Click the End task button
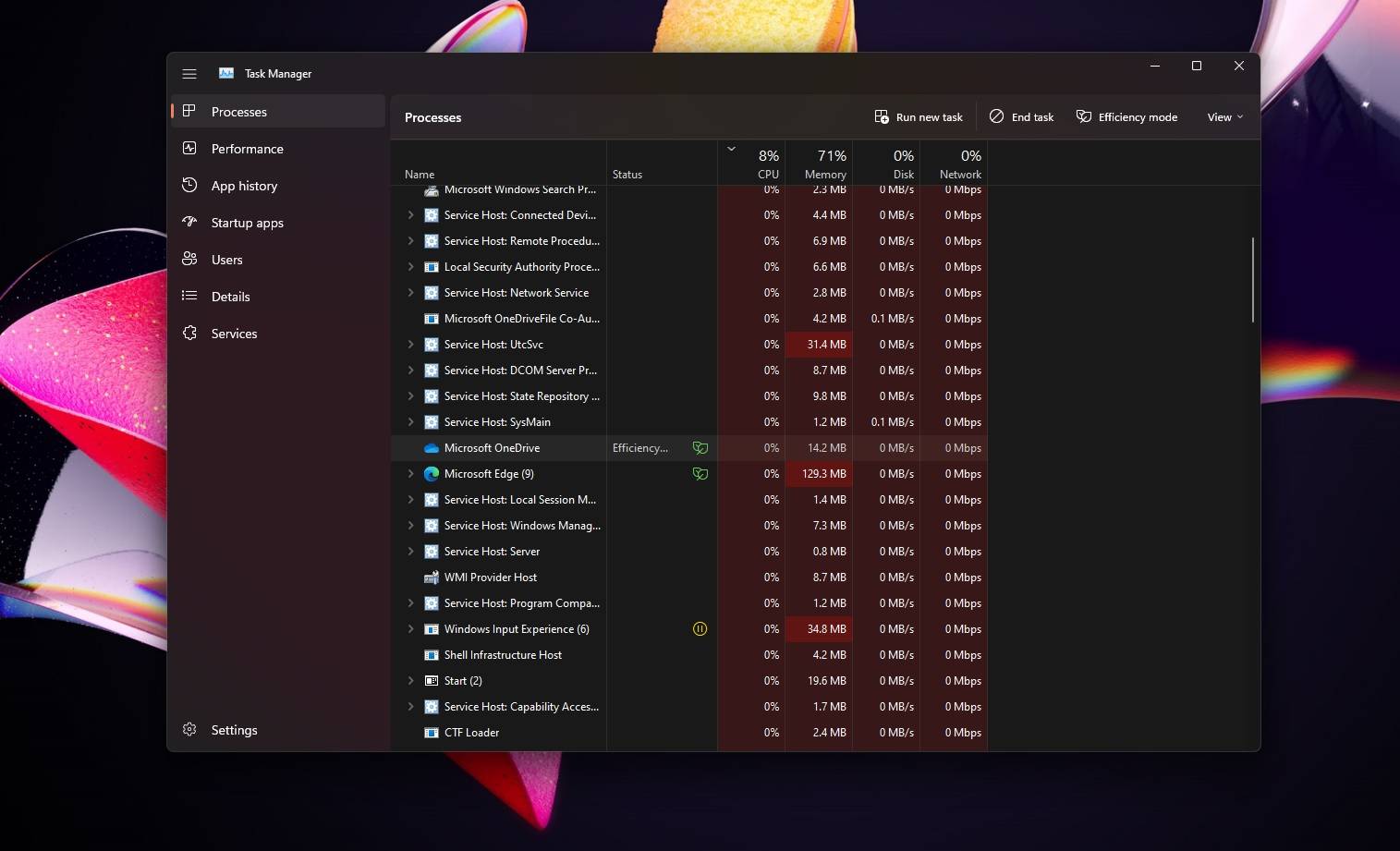Screen dimensions: 1400x851 1021,116
